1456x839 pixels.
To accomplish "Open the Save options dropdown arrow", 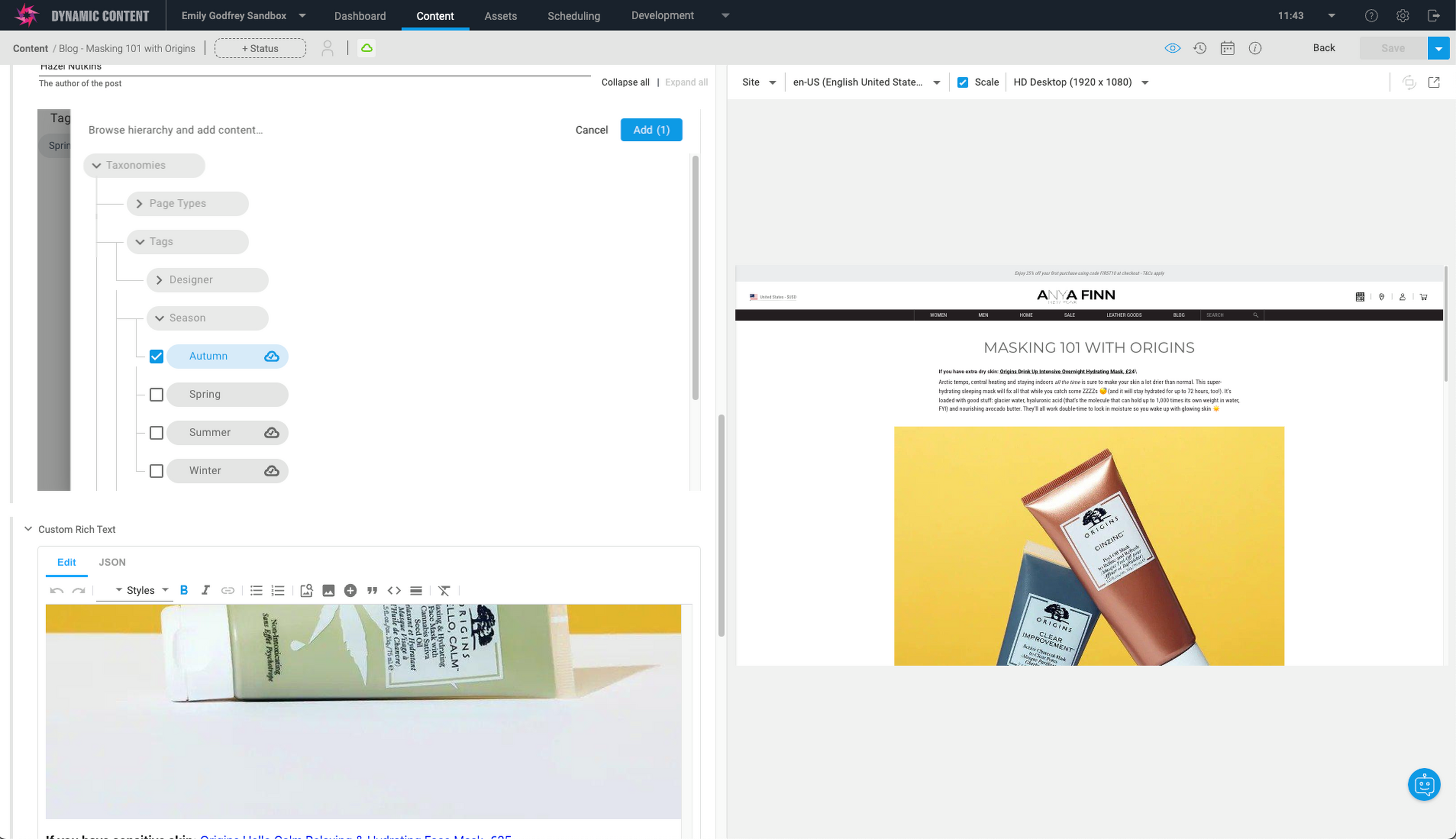I will (1439, 49).
